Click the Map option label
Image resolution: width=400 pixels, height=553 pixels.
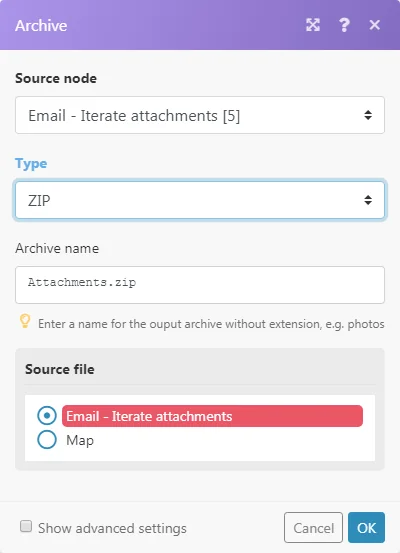(x=80, y=440)
